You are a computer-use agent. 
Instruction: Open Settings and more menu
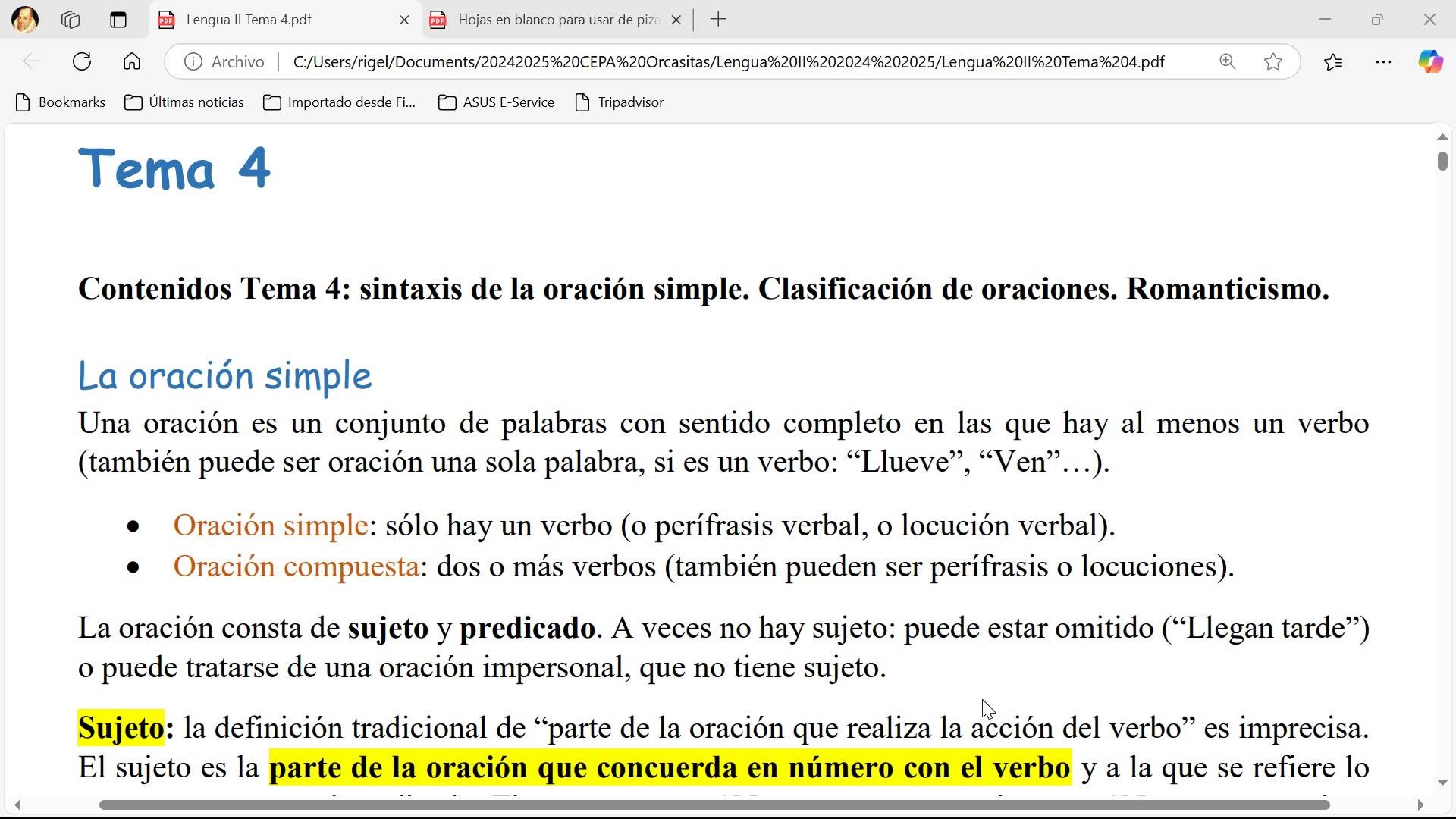(x=1383, y=61)
